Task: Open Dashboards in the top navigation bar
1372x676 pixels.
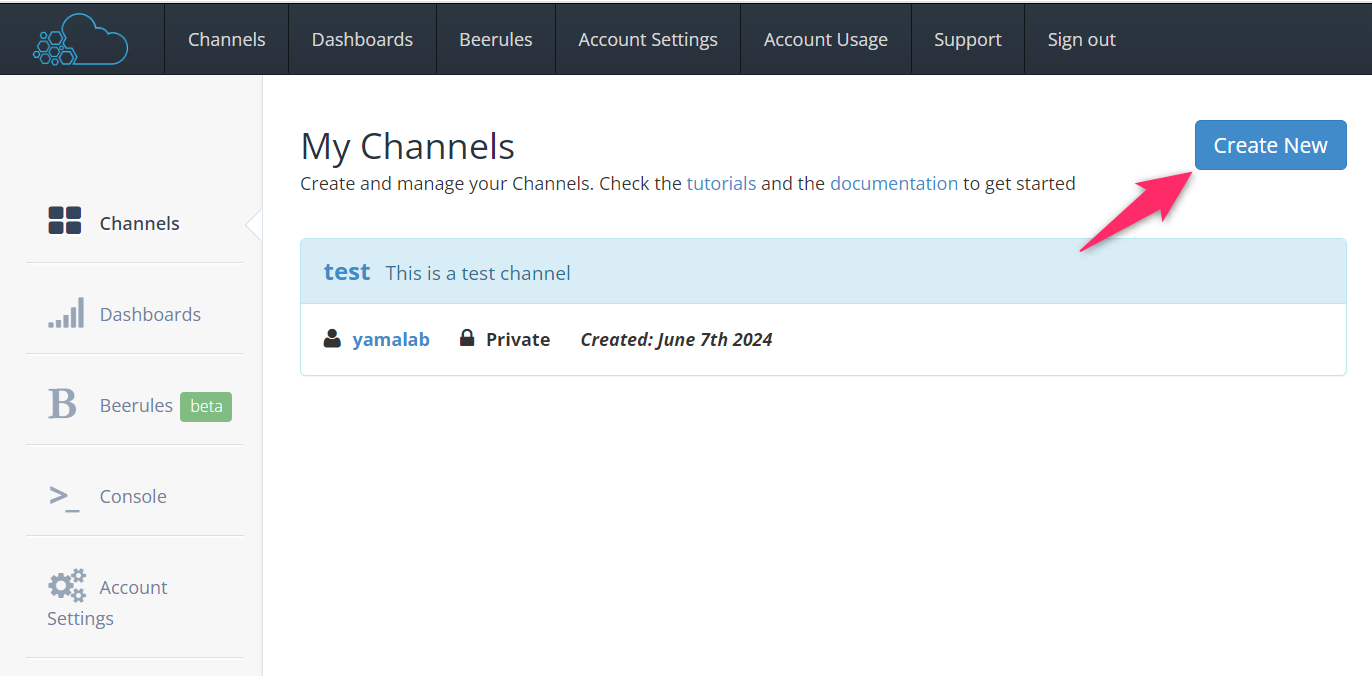Action: [x=362, y=40]
